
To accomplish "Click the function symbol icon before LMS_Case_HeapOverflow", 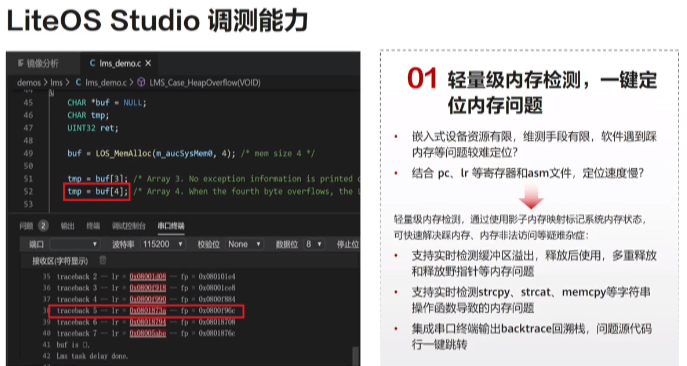I will 141,82.
